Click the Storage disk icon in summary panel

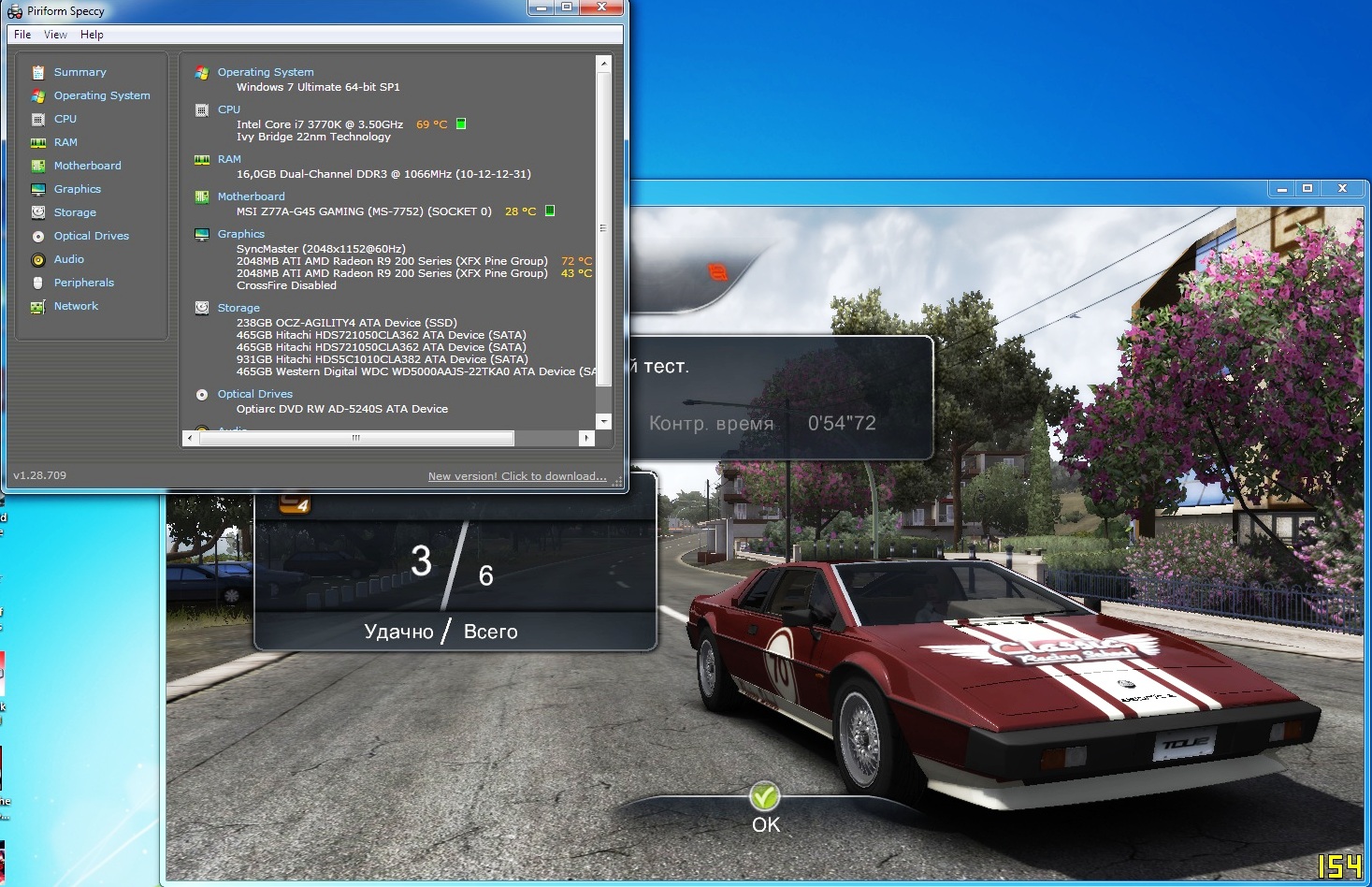(x=202, y=308)
